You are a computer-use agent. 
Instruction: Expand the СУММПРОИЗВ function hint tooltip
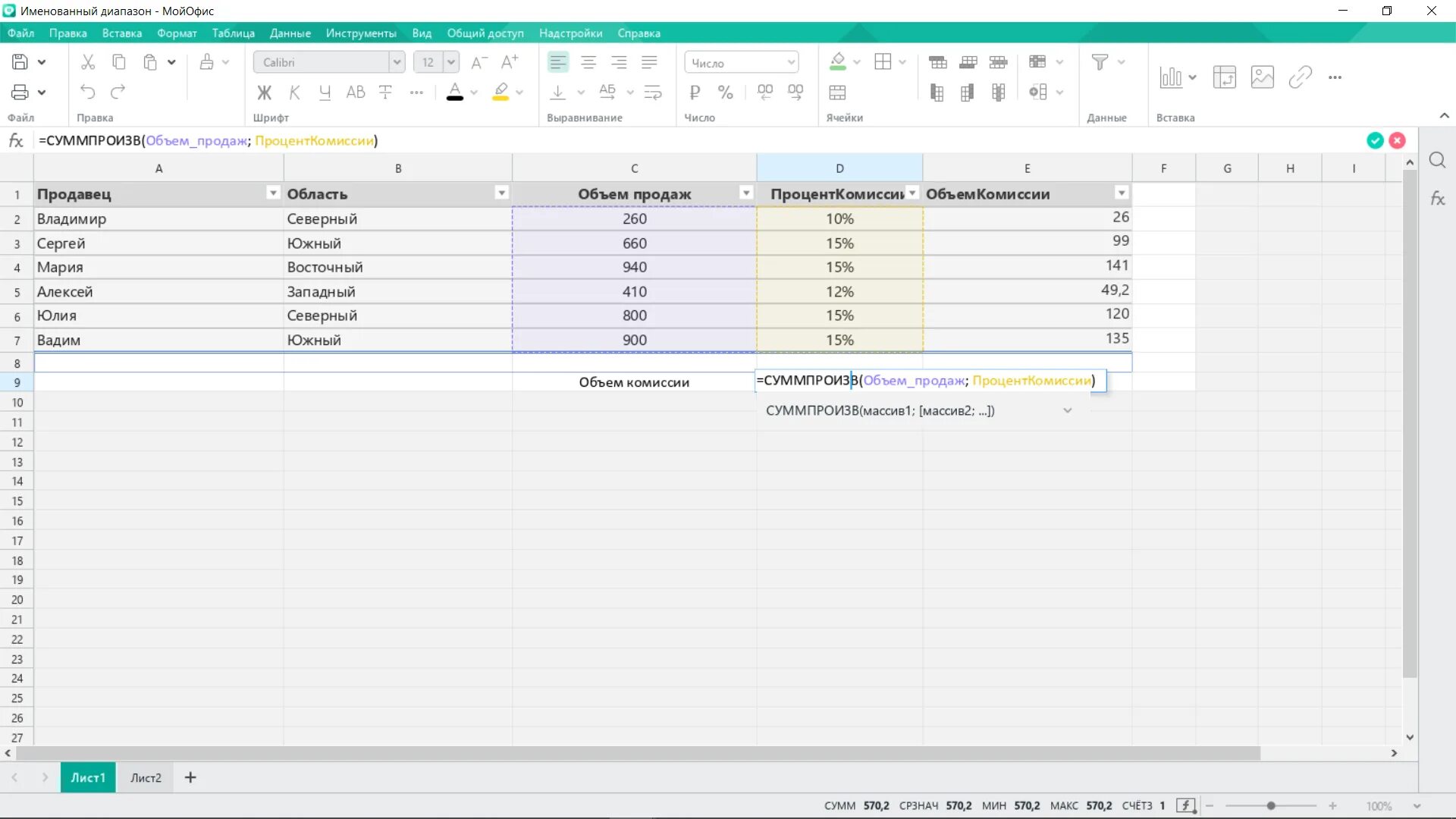pos(1067,410)
